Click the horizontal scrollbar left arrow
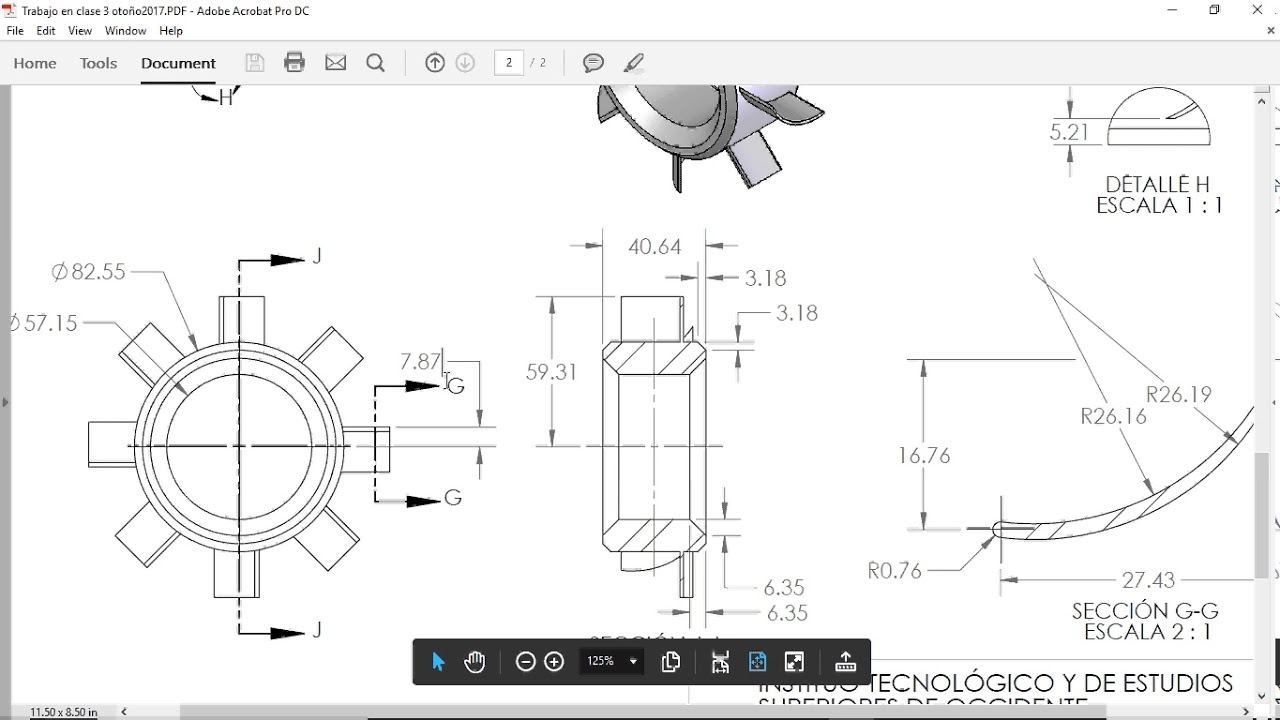This screenshot has width=1280, height=720. tap(124, 712)
